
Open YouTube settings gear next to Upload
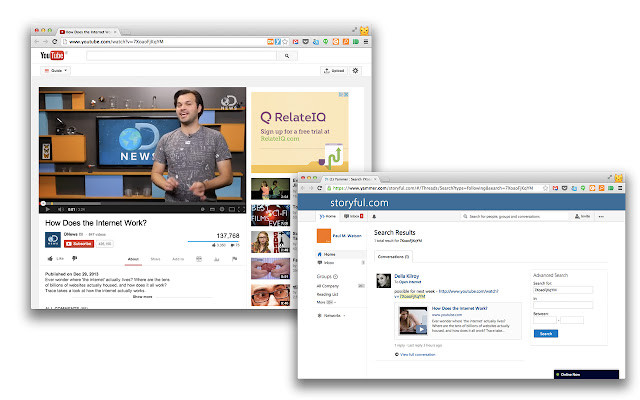[356, 71]
